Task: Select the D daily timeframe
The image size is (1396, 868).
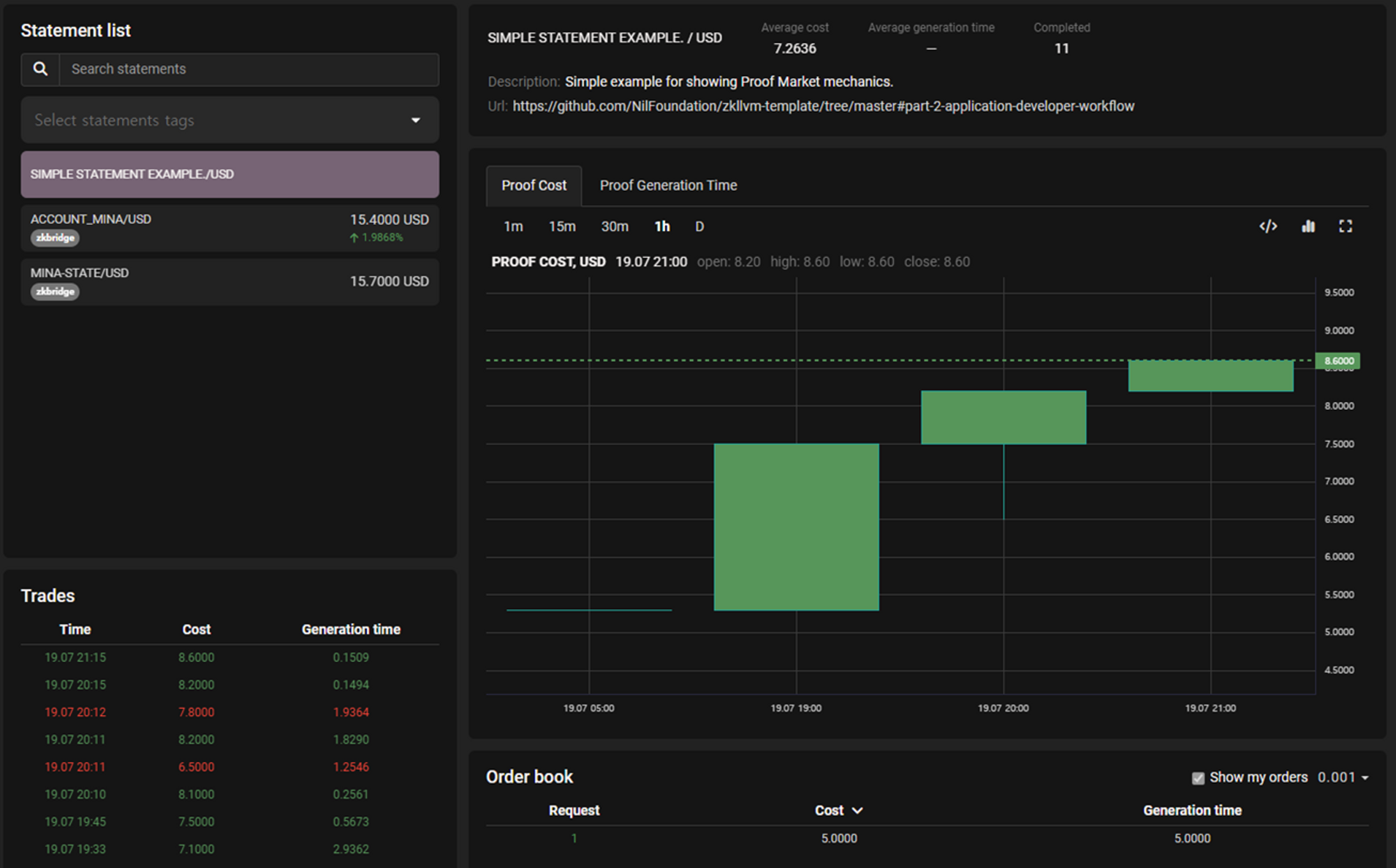Action: pyautogui.click(x=699, y=226)
